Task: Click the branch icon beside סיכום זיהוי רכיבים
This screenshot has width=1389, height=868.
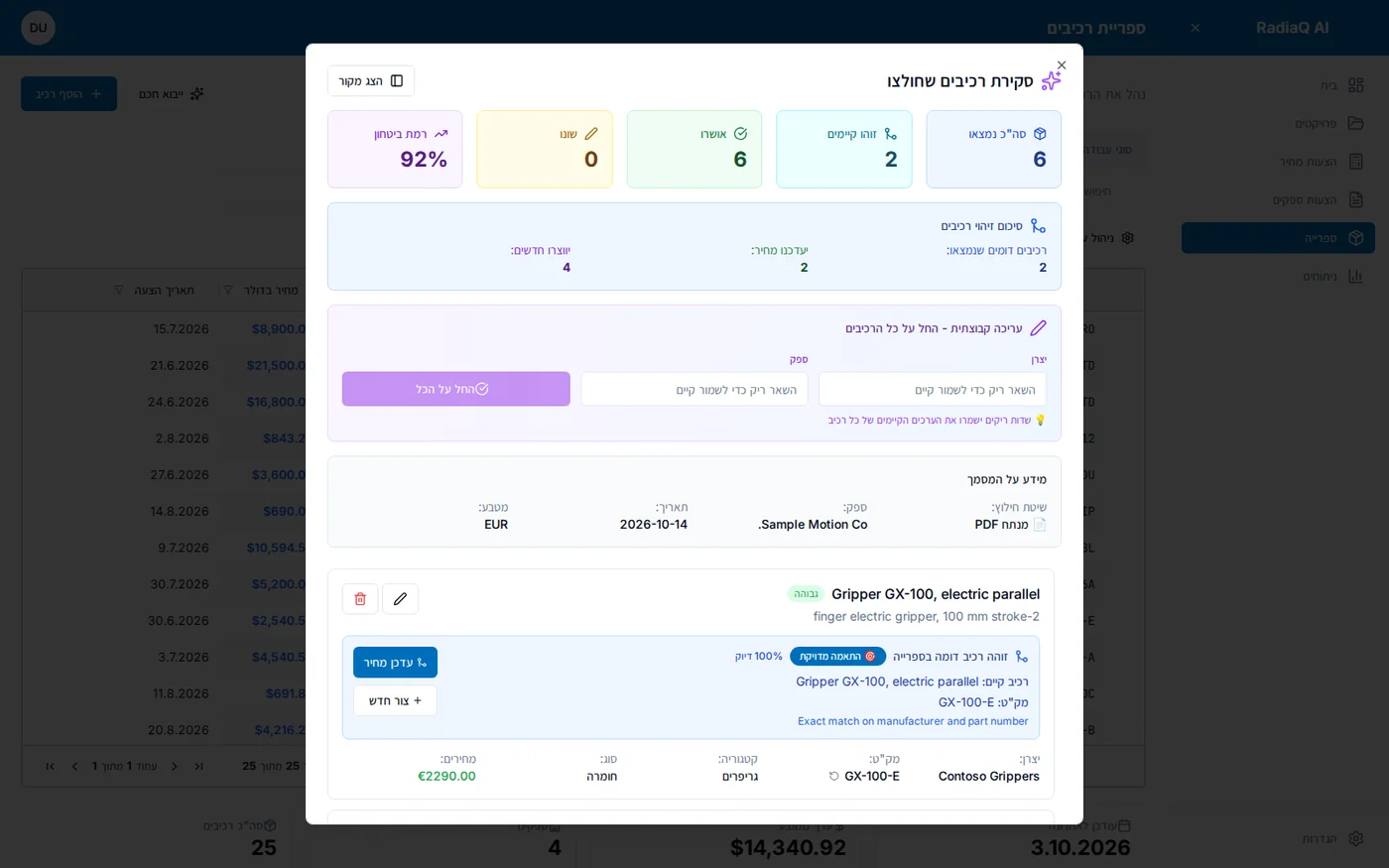Action: pyautogui.click(x=1038, y=226)
